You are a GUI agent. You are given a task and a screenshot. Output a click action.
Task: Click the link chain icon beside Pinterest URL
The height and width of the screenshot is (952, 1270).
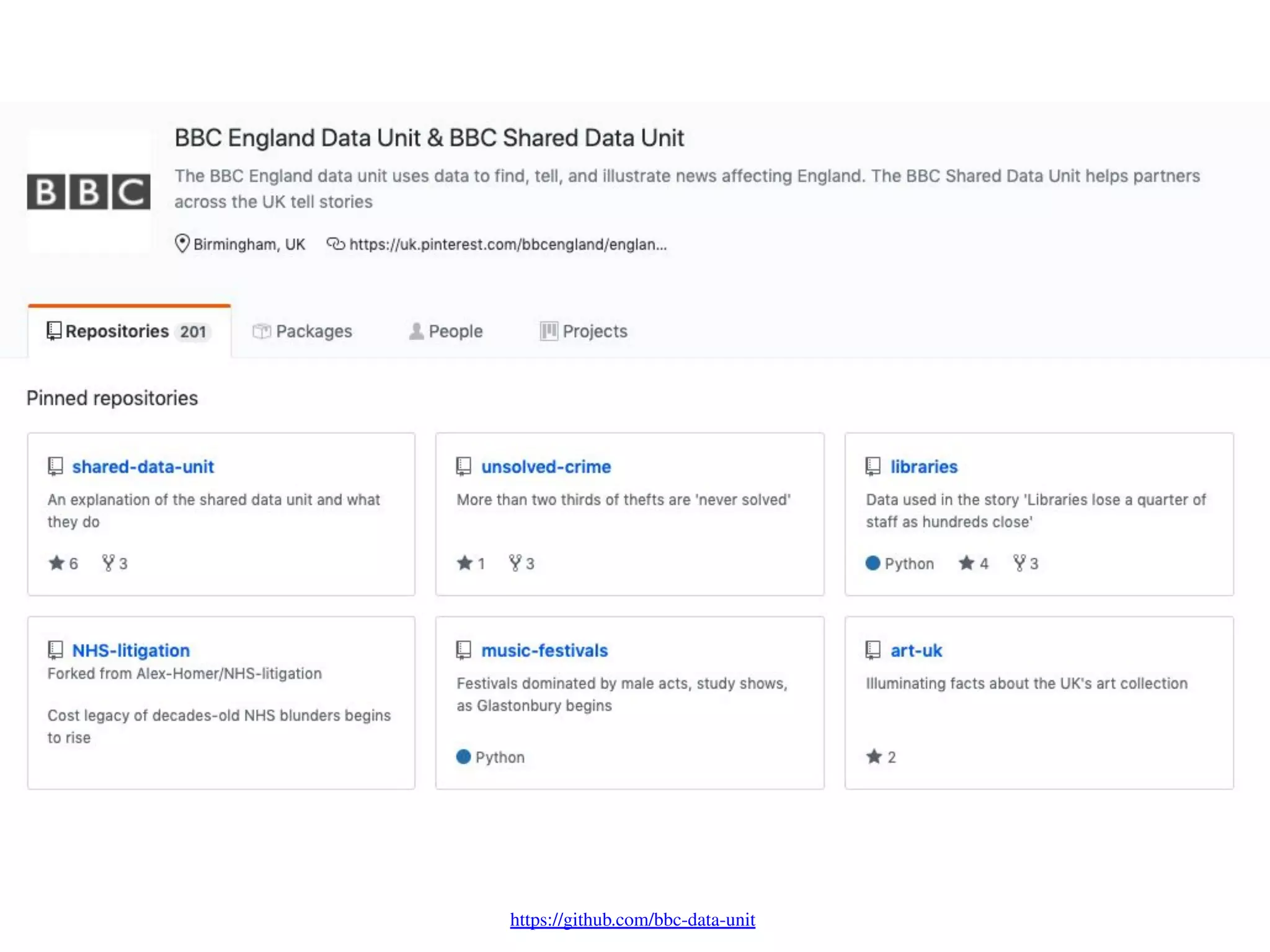(x=335, y=244)
